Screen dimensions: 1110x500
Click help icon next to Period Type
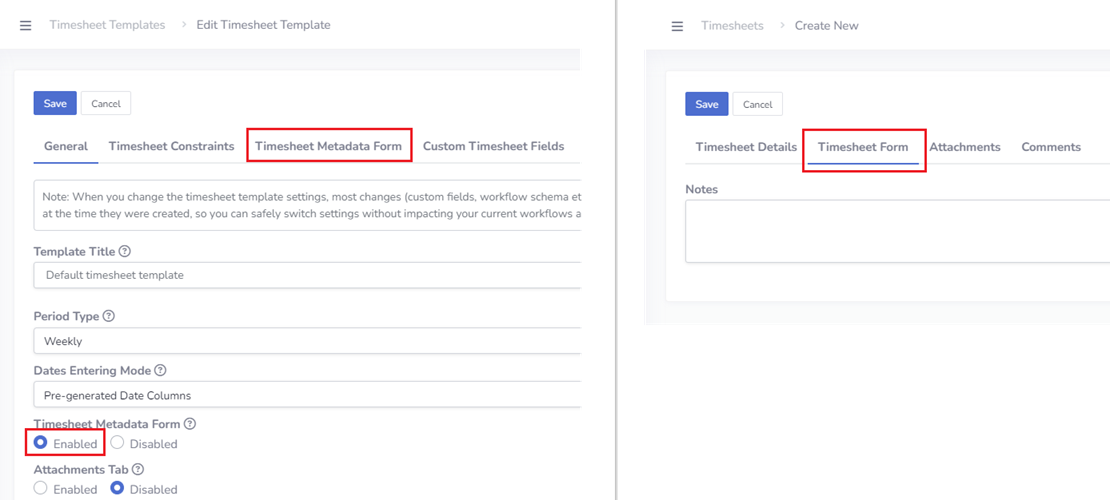coord(109,316)
